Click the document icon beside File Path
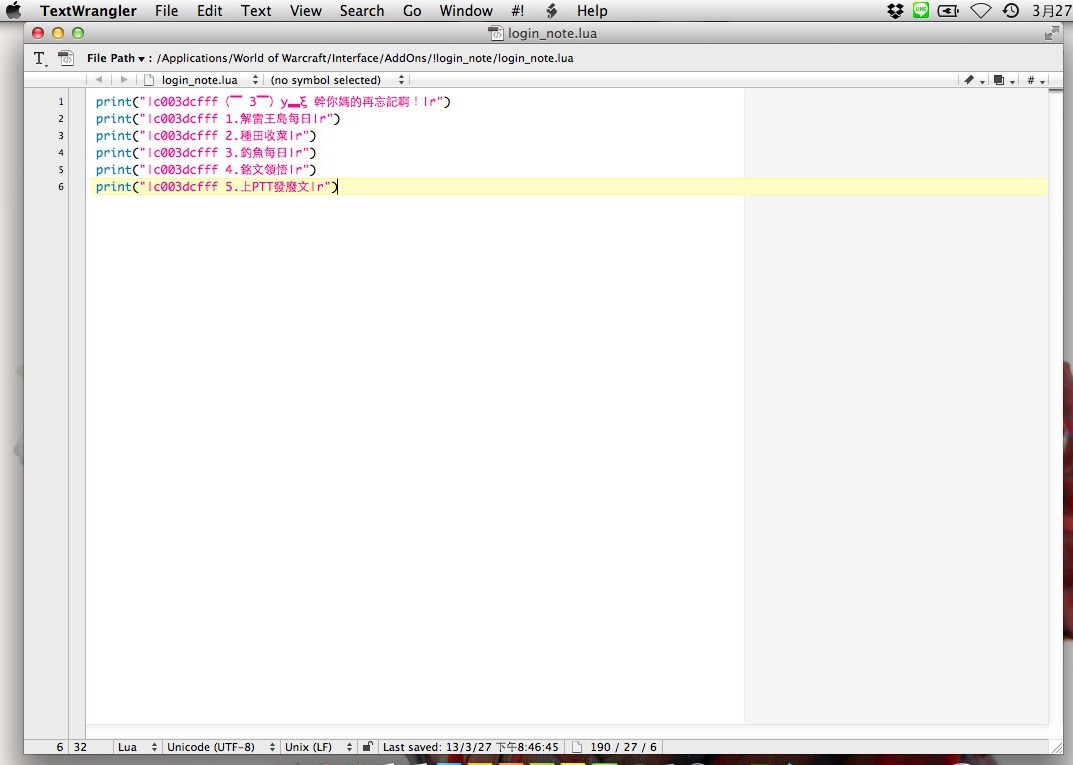The height and width of the screenshot is (765, 1073). tap(66, 58)
